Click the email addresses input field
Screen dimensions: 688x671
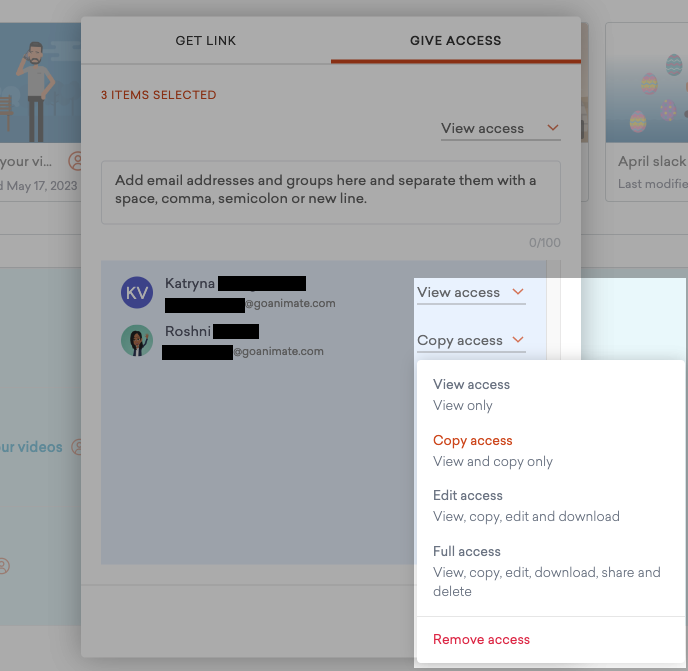pos(330,192)
